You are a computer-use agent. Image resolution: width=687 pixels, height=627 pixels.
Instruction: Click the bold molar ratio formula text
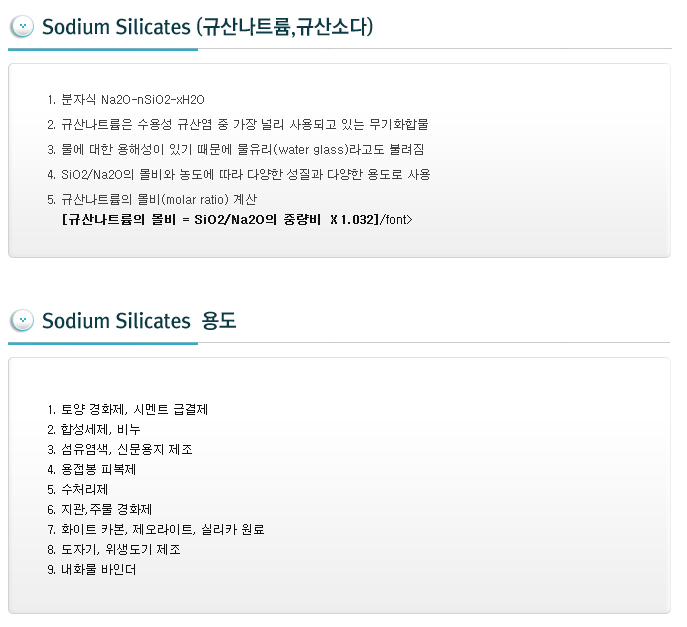point(219,219)
